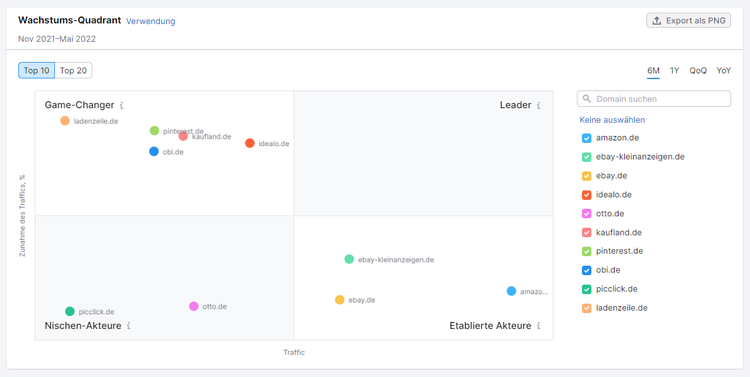Uncheck the idealo.de checkbox

point(587,195)
